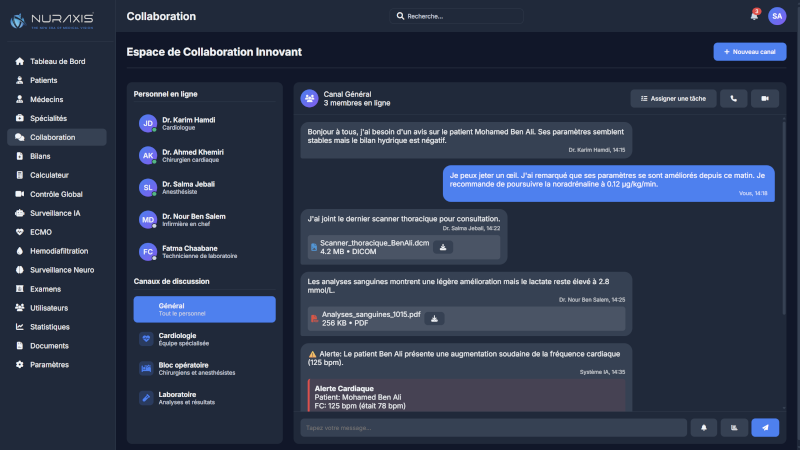Click the Nouveau canal button
Screen dimensions: 800x450
tap(749, 51)
